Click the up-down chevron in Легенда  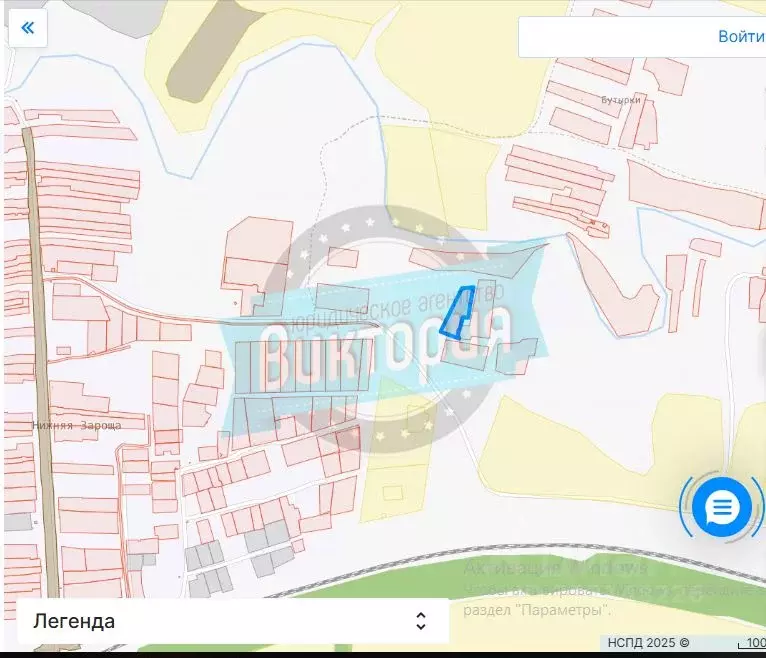tap(421, 621)
